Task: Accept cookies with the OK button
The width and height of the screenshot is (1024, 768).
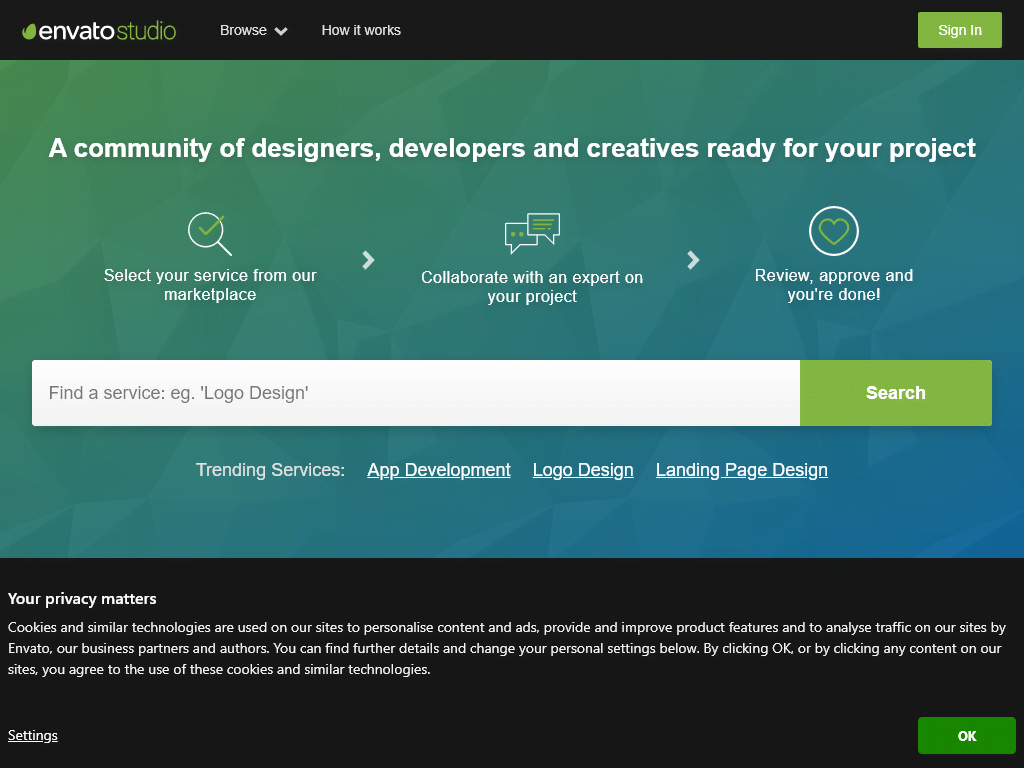Action: click(x=966, y=735)
